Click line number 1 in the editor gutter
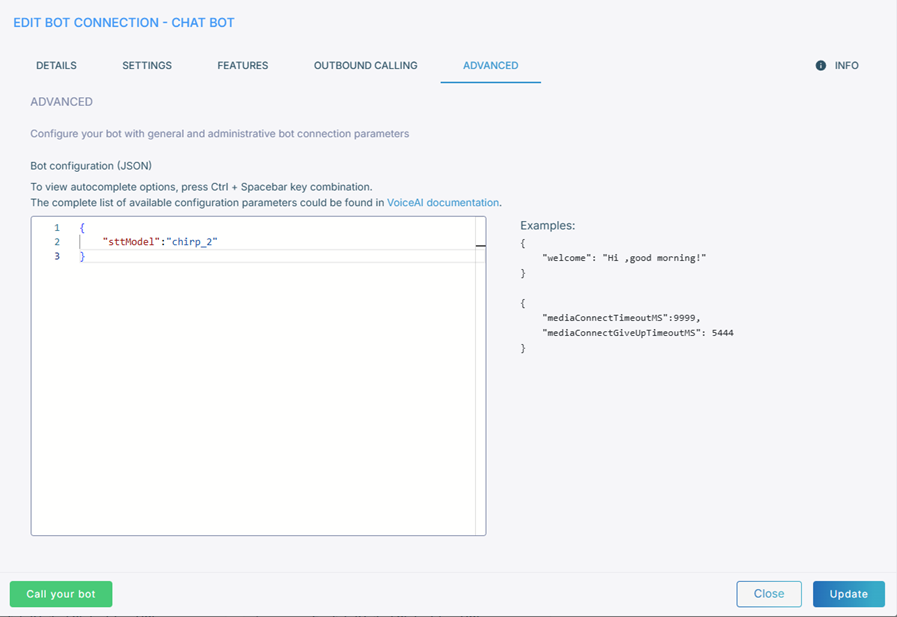The height and width of the screenshot is (617, 897). coord(57,228)
